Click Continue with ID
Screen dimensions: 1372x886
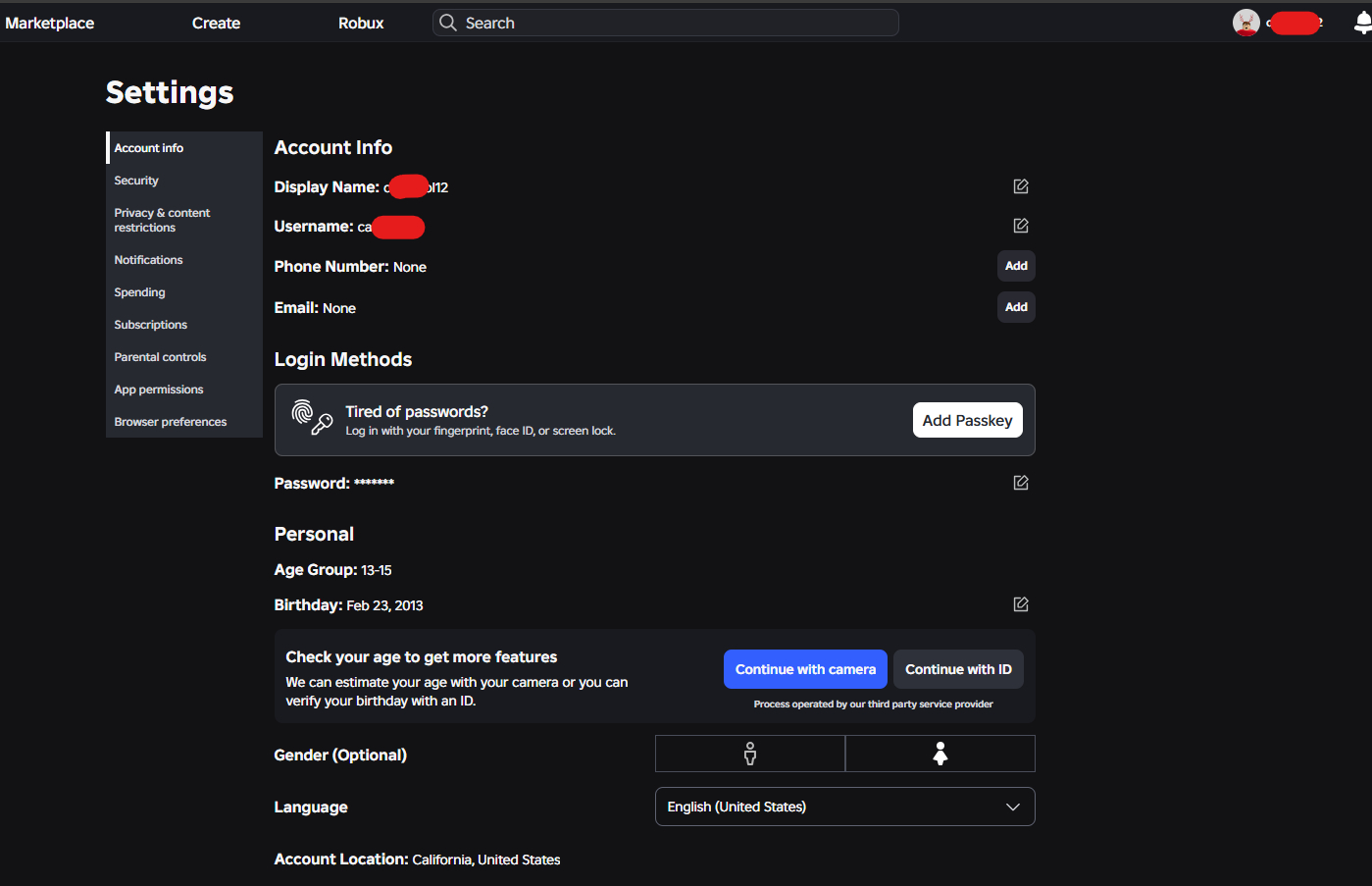point(958,669)
